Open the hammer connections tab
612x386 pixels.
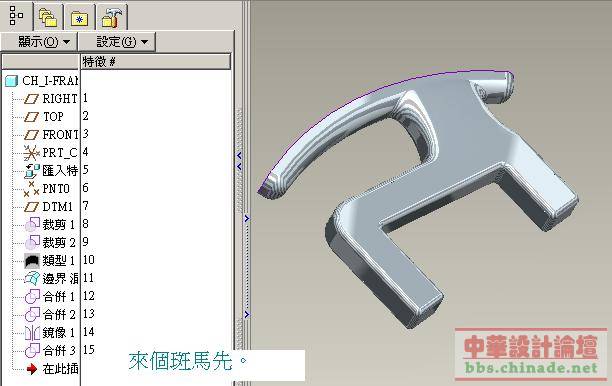[x=112, y=18]
